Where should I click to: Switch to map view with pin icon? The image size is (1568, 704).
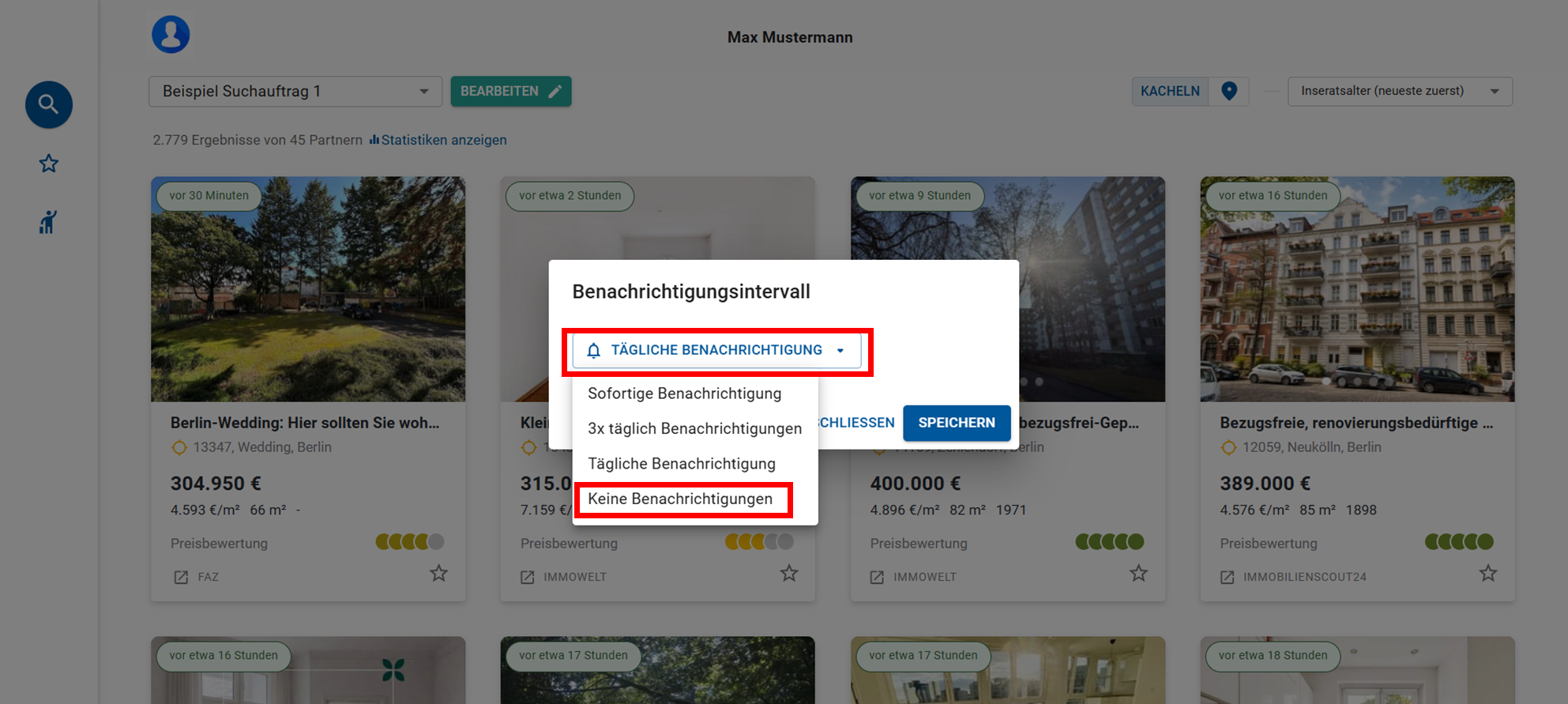1228,91
